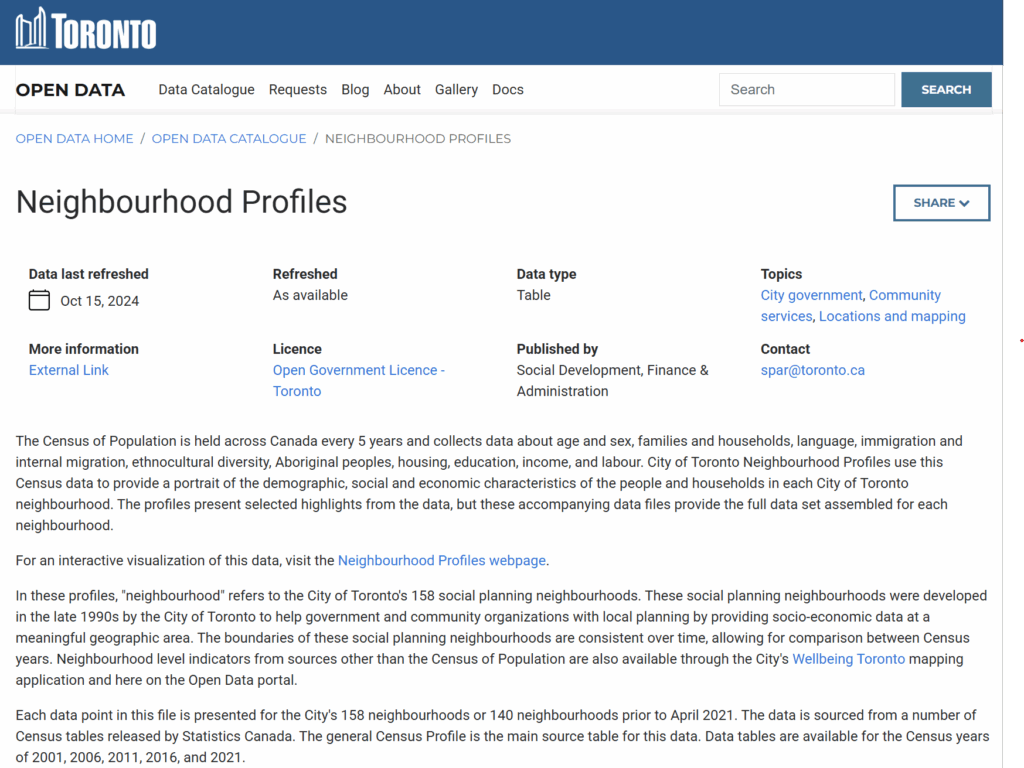Open the Gallery page
Screen dimensions: 1024x768
pos(456,90)
